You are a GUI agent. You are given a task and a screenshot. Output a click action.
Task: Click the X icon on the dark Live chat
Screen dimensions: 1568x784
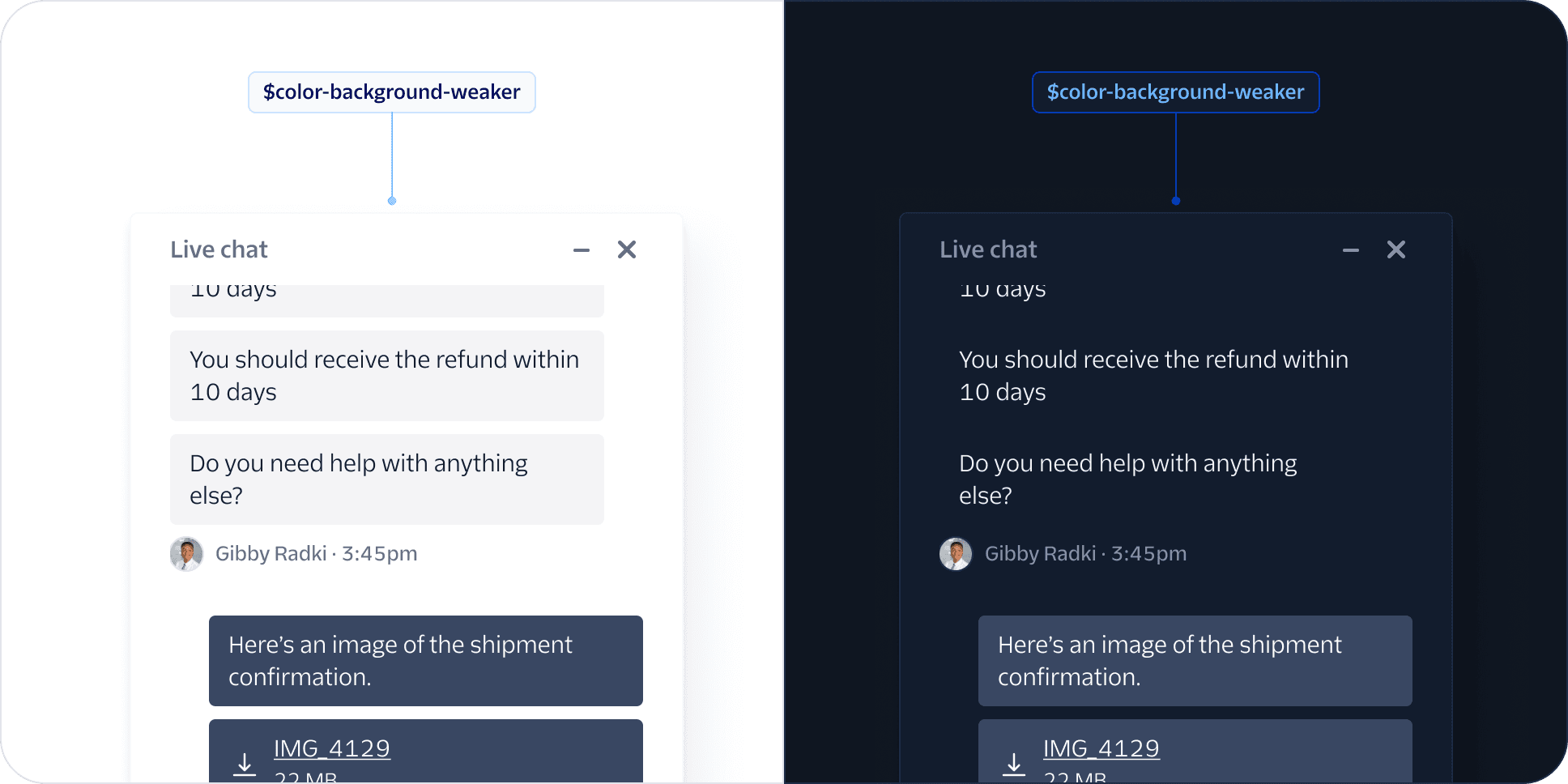pos(1396,249)
